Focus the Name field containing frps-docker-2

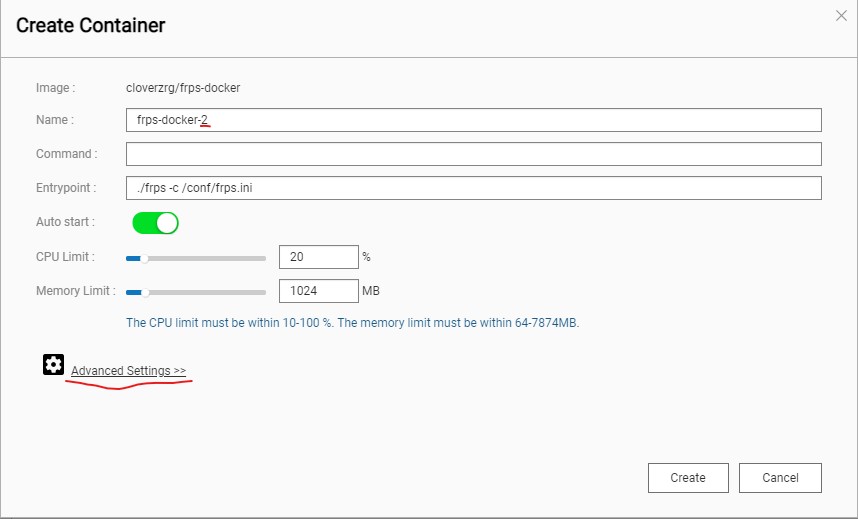473,120
